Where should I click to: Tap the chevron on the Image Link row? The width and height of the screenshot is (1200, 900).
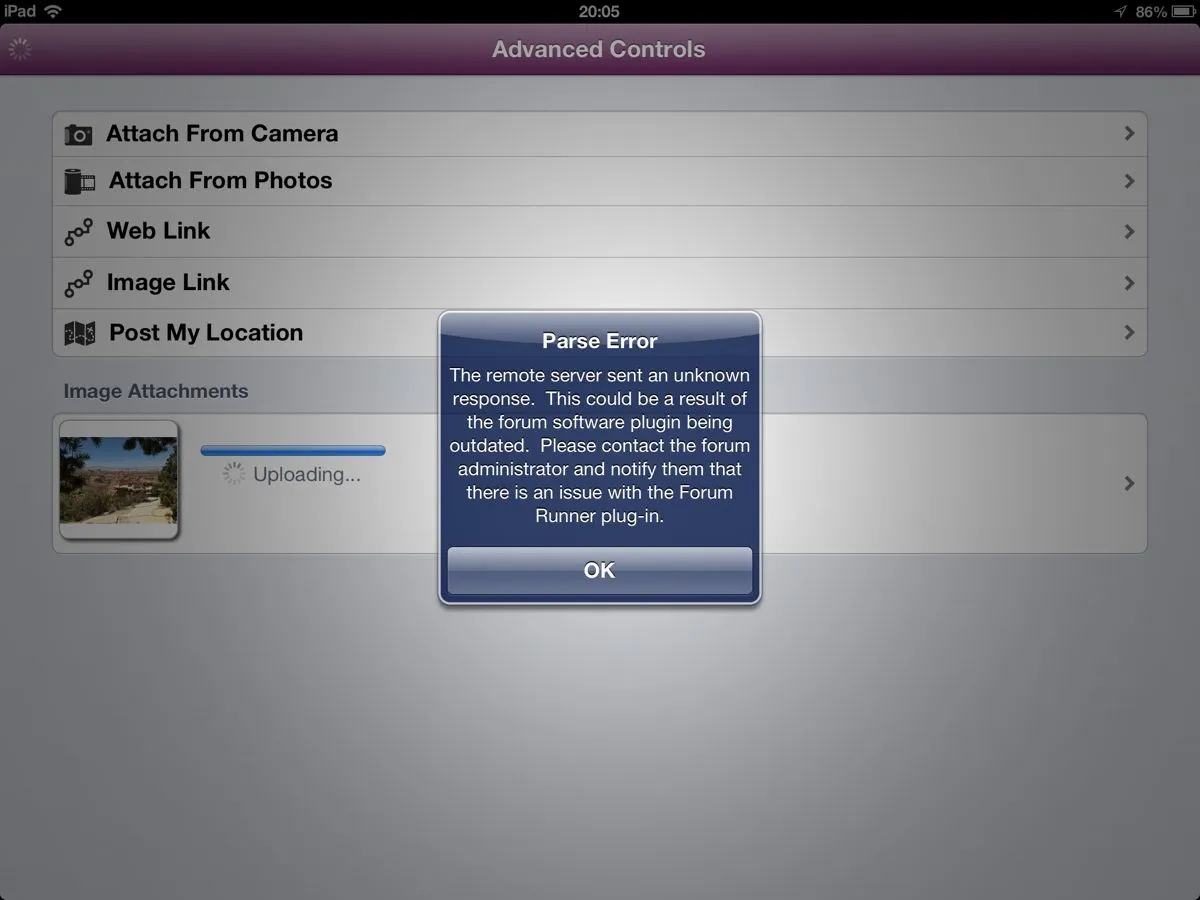(1129, 283)
